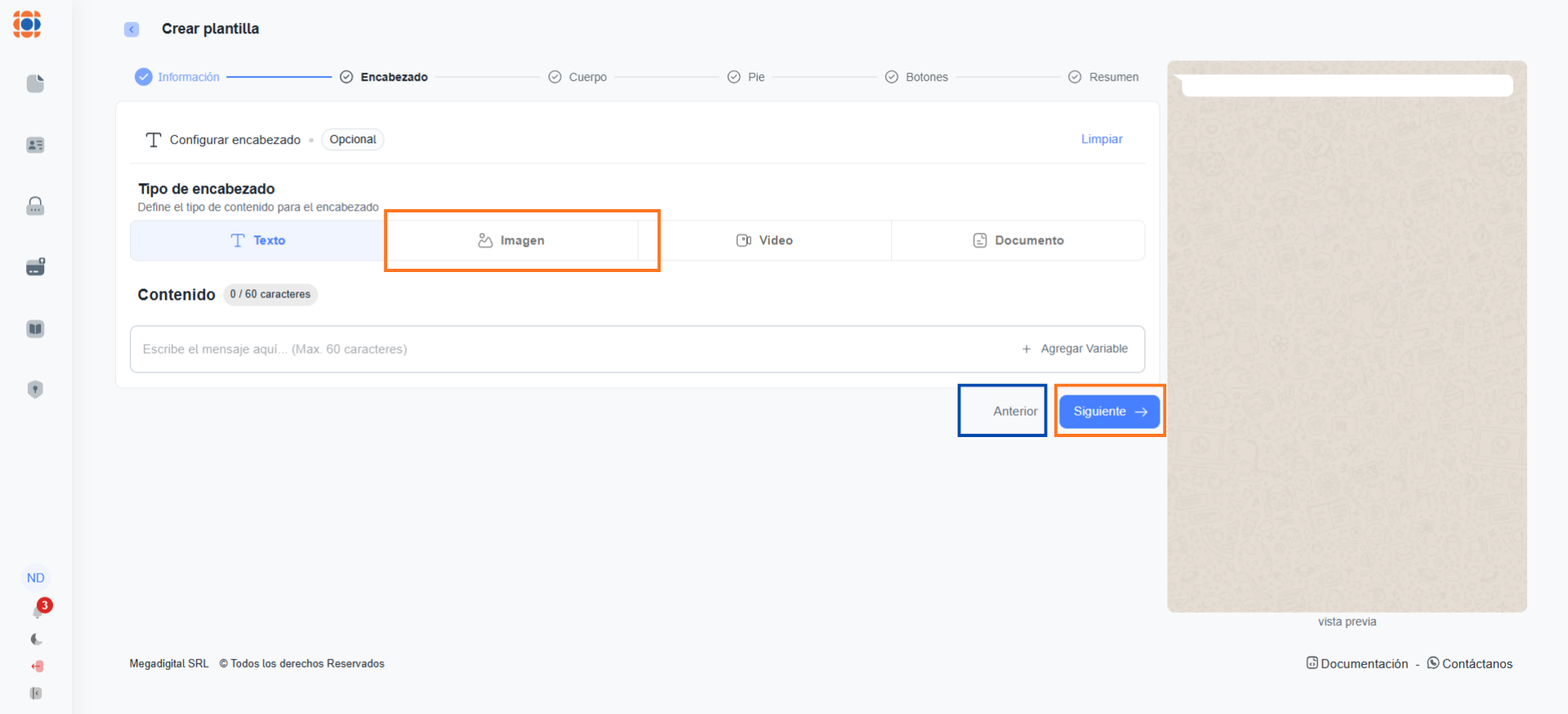
Task: Open the payment card icon in sidebar
Action: tap(35, 267)
